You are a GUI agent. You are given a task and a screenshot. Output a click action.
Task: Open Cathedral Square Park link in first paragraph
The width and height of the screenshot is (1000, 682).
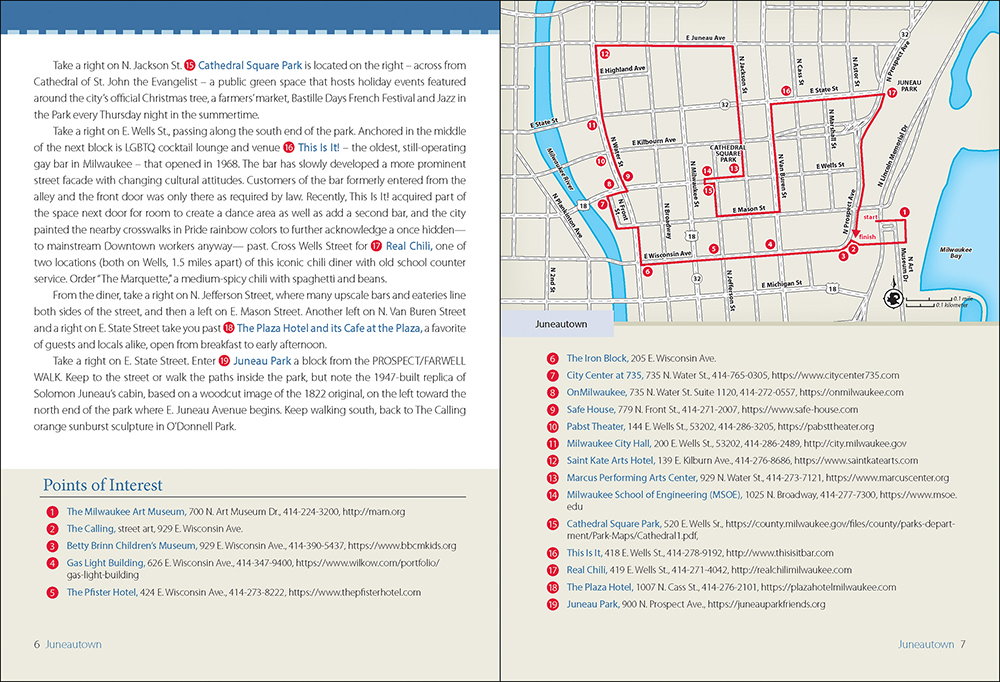pos(250,65)
